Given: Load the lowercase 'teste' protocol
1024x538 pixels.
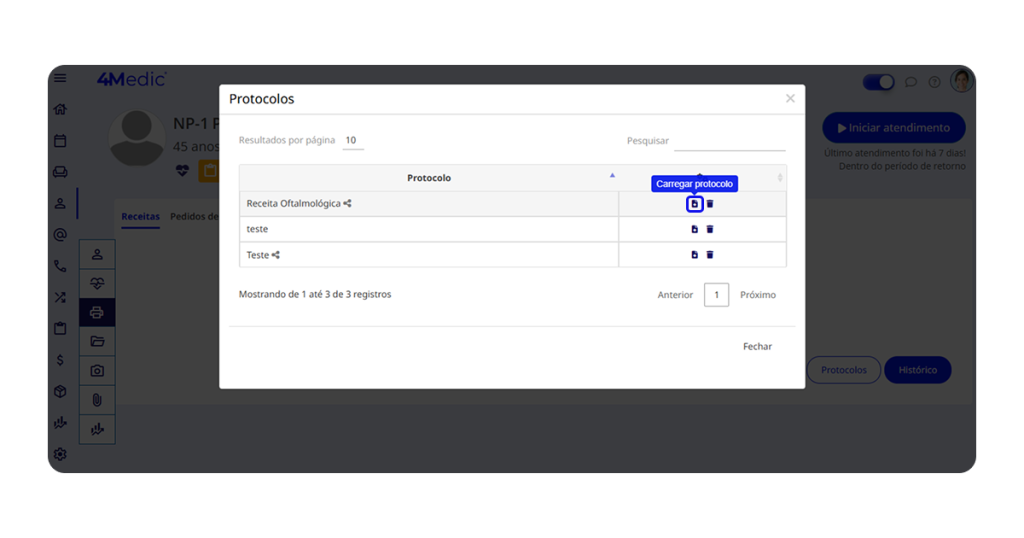Looking at the screenshot, I should pos(694,229).
